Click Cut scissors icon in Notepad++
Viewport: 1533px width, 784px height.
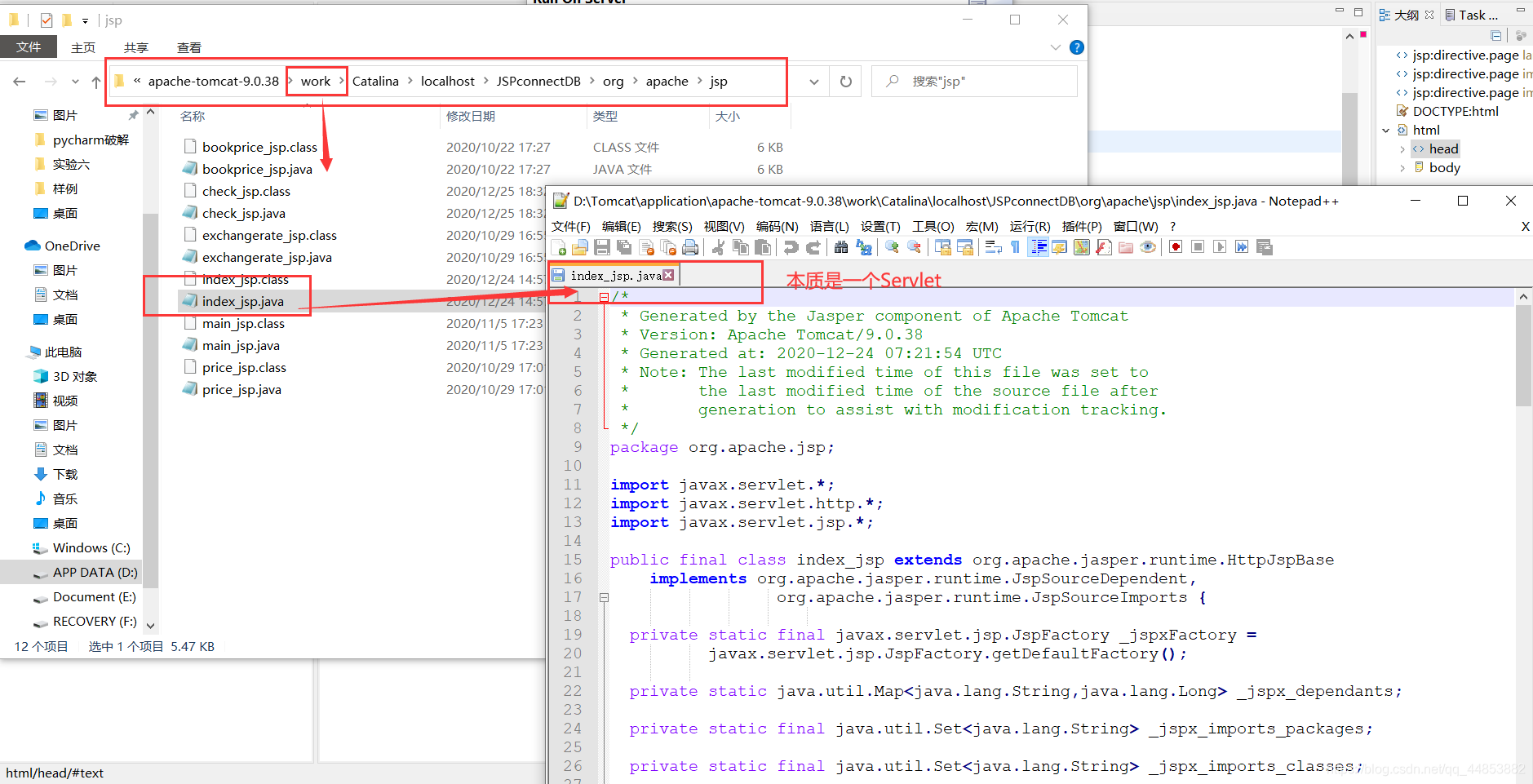pyautogui.click(x=719, y=247)
